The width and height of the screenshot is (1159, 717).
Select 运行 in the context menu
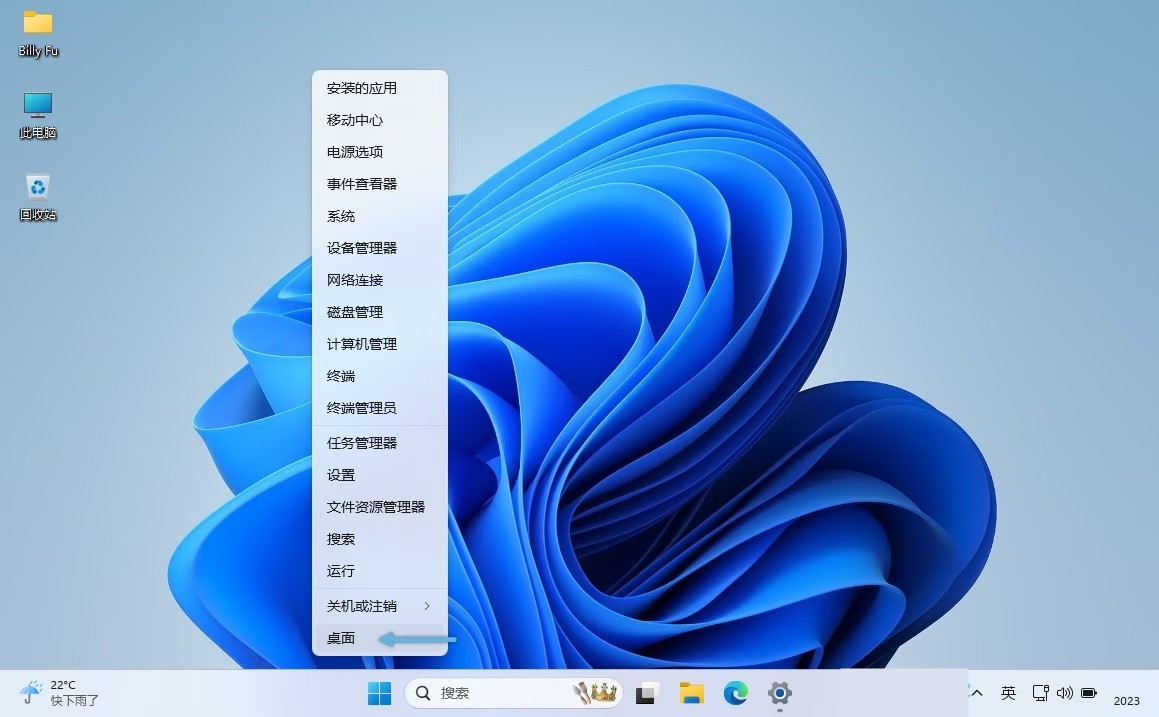pos(380,571)
